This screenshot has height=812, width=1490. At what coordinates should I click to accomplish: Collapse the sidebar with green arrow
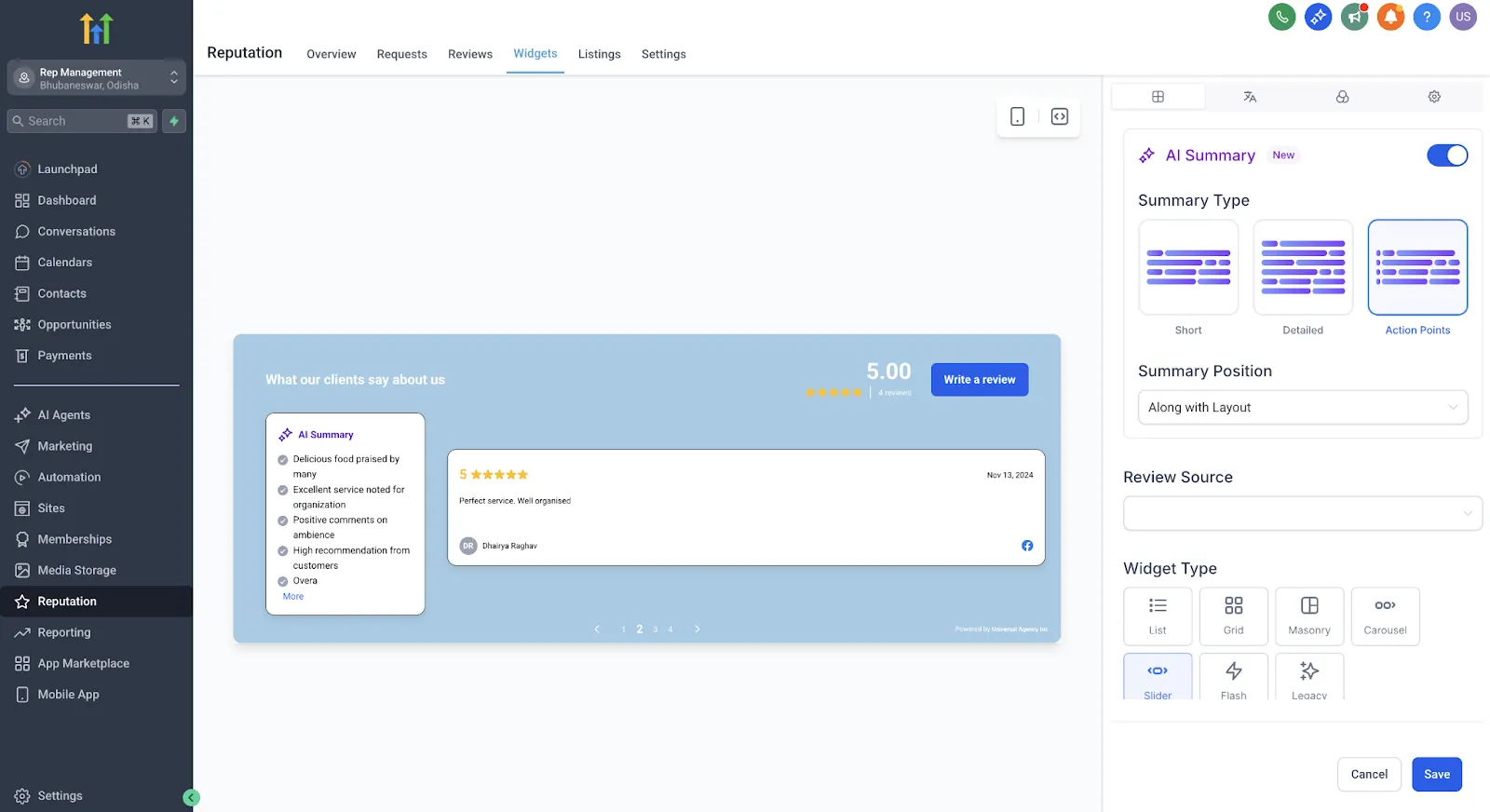[191, 797]
